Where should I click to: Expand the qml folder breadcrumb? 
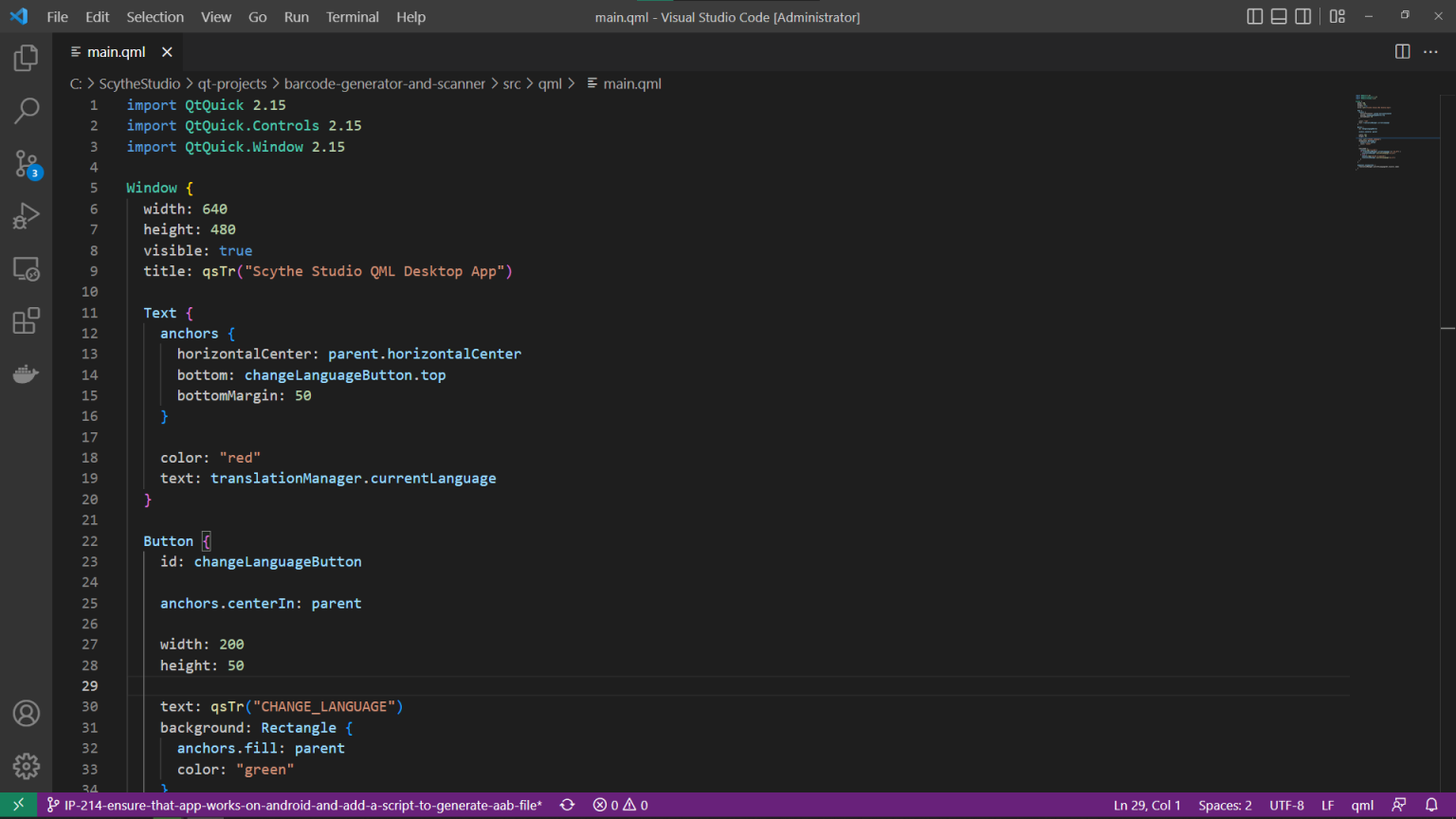(x=550, y=83)
